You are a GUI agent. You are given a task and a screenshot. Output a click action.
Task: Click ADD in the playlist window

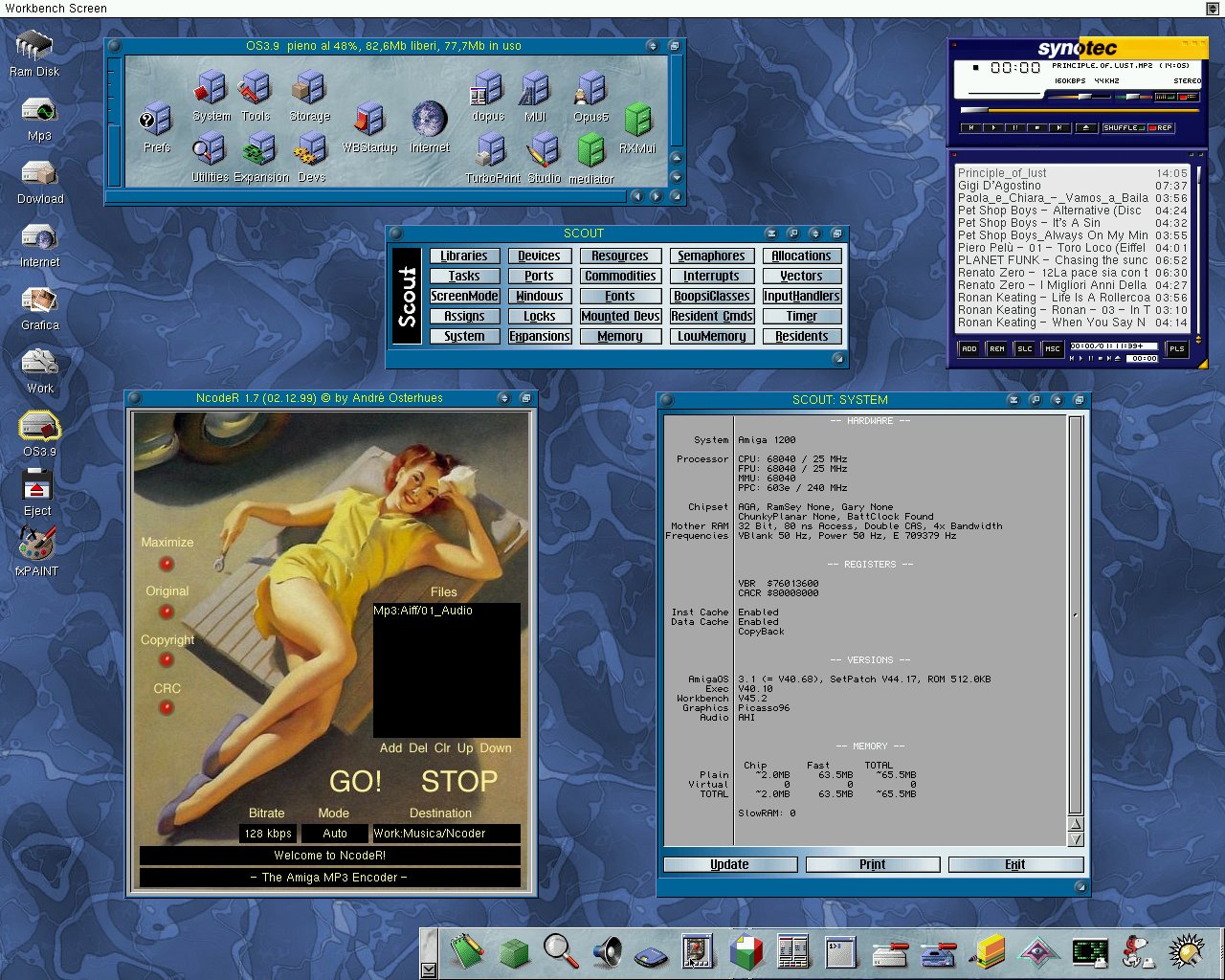coord(969,348)
